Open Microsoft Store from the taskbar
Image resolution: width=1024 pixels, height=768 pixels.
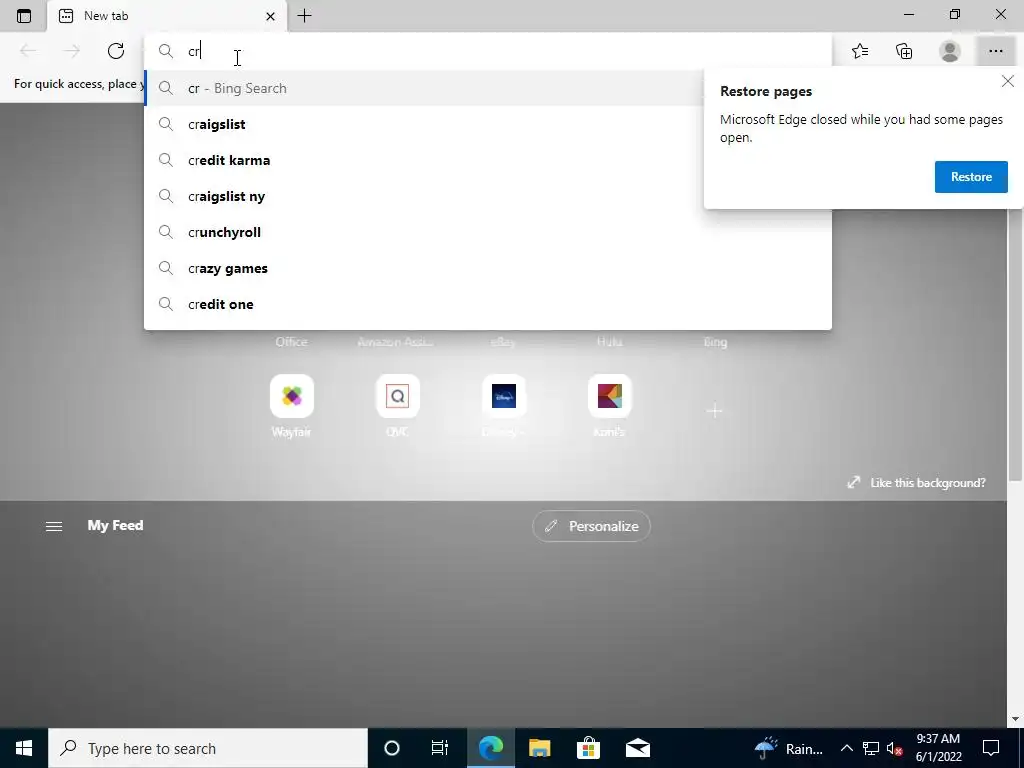pos(588,748)
